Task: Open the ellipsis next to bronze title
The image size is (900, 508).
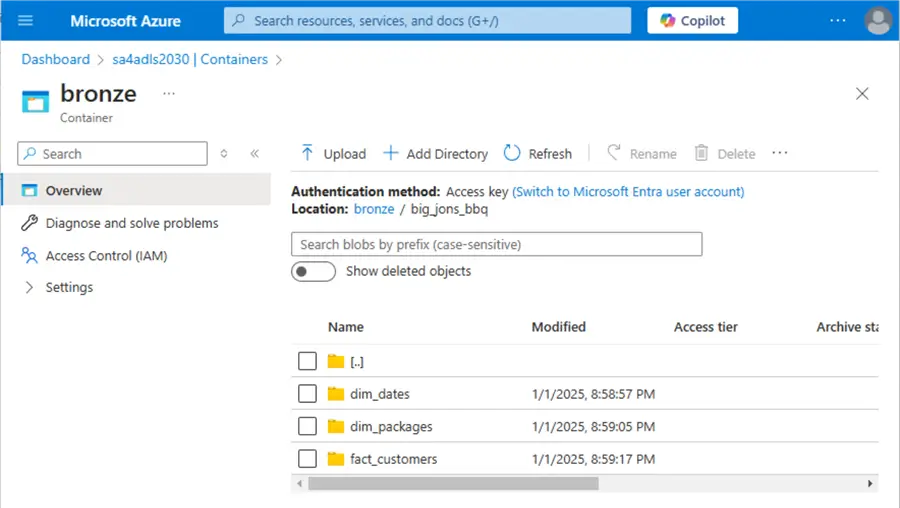Action: [x=169, y=94]
